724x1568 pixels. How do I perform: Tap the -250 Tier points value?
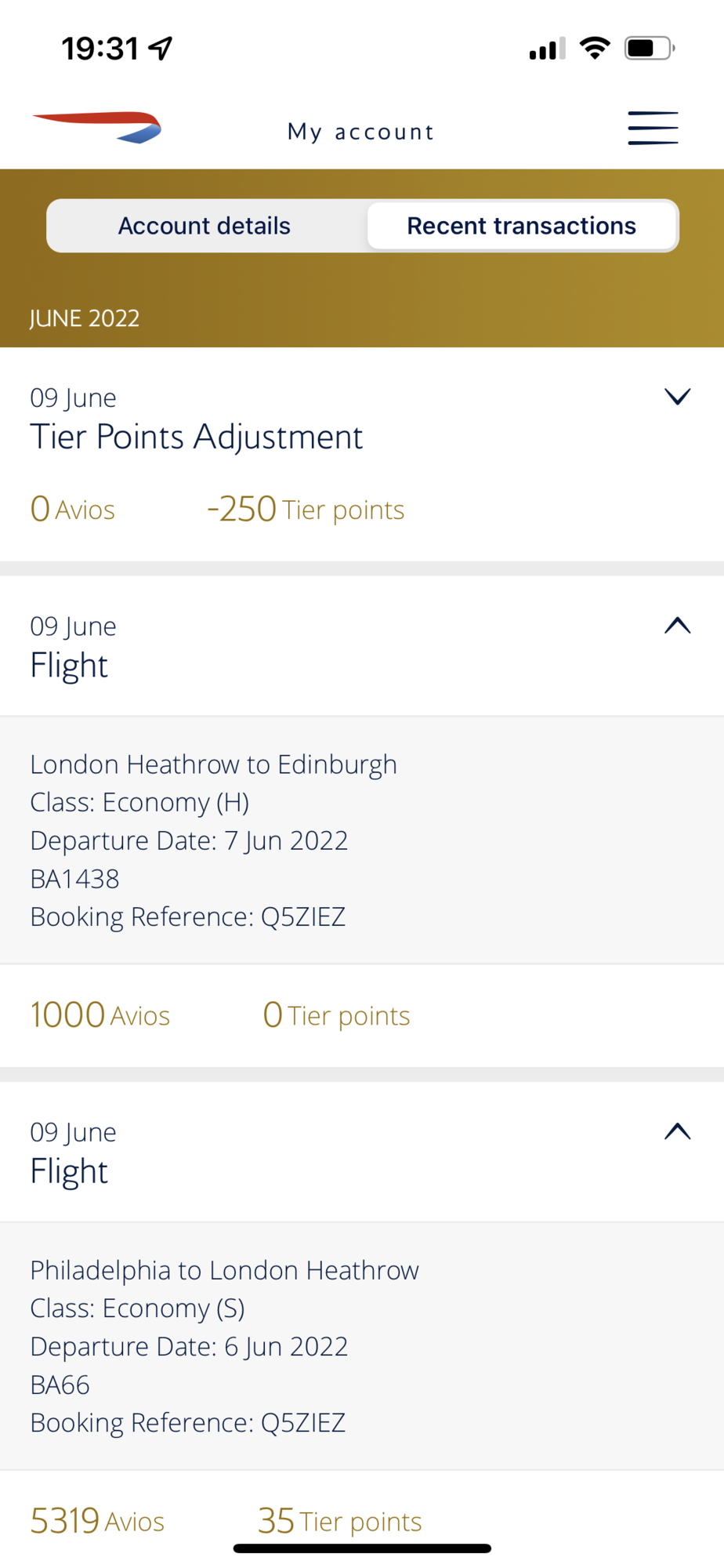pyautogui.click(x=306, y=509)
